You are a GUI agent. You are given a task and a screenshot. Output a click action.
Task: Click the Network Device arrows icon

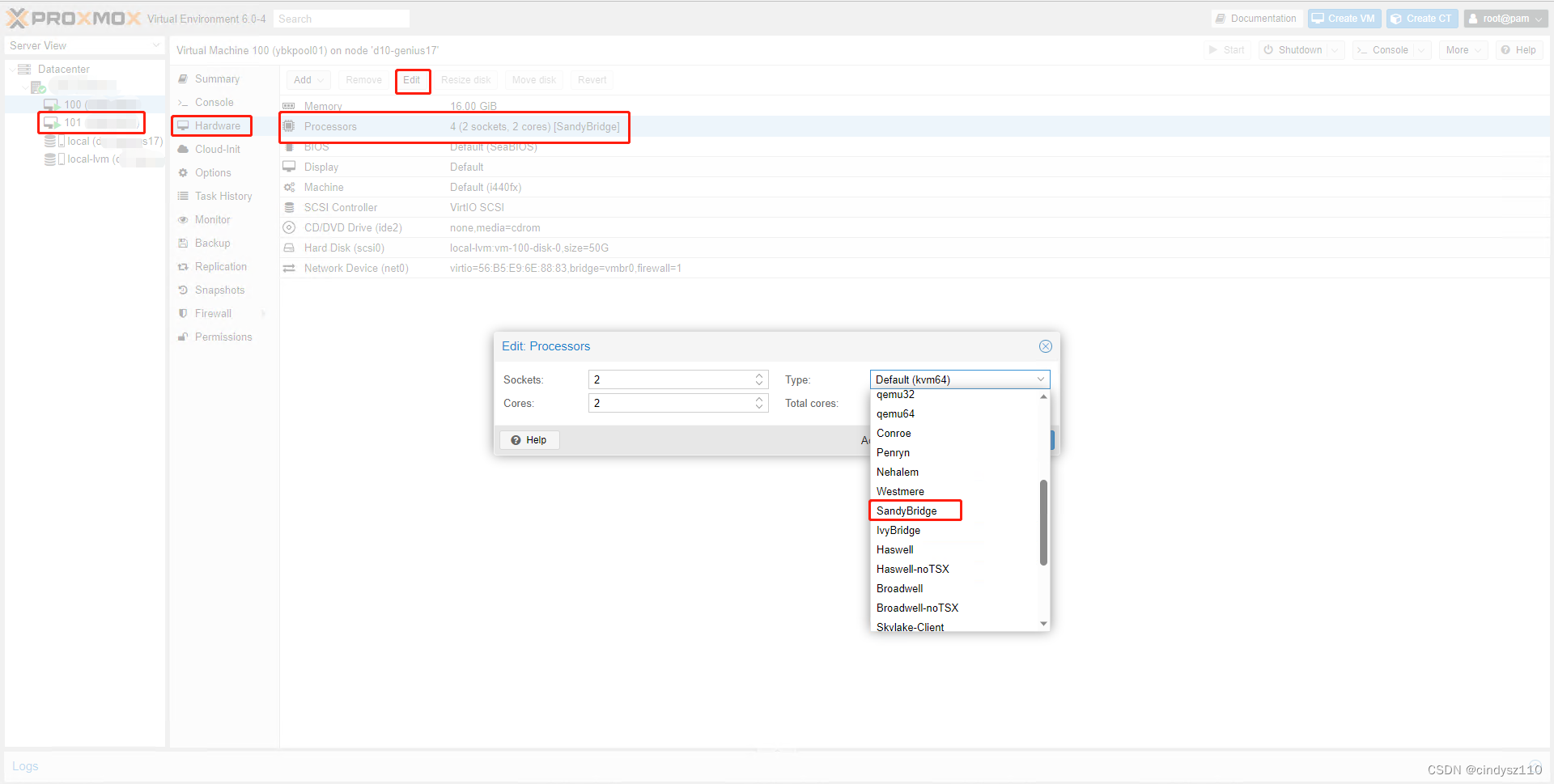coord(289,268)
